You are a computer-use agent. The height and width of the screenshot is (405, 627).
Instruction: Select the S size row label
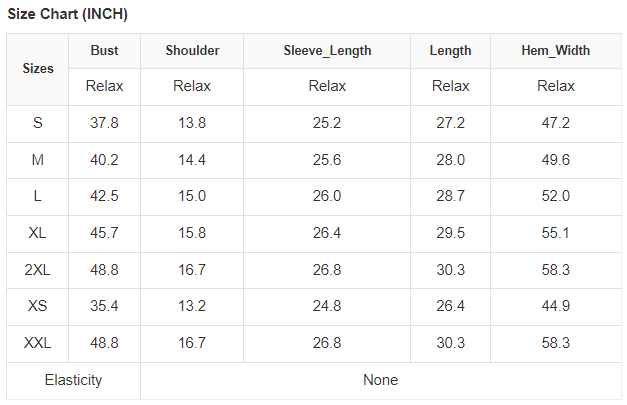pos(38,123)
